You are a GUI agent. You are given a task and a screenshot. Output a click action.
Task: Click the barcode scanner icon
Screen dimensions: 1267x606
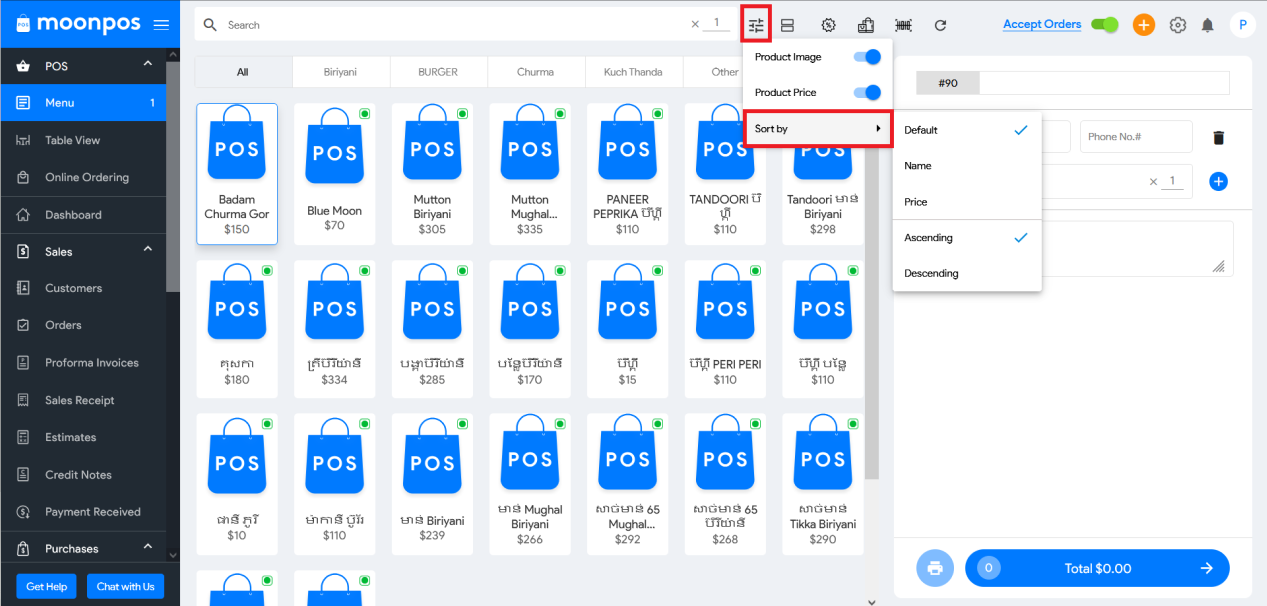coord(903,25)
